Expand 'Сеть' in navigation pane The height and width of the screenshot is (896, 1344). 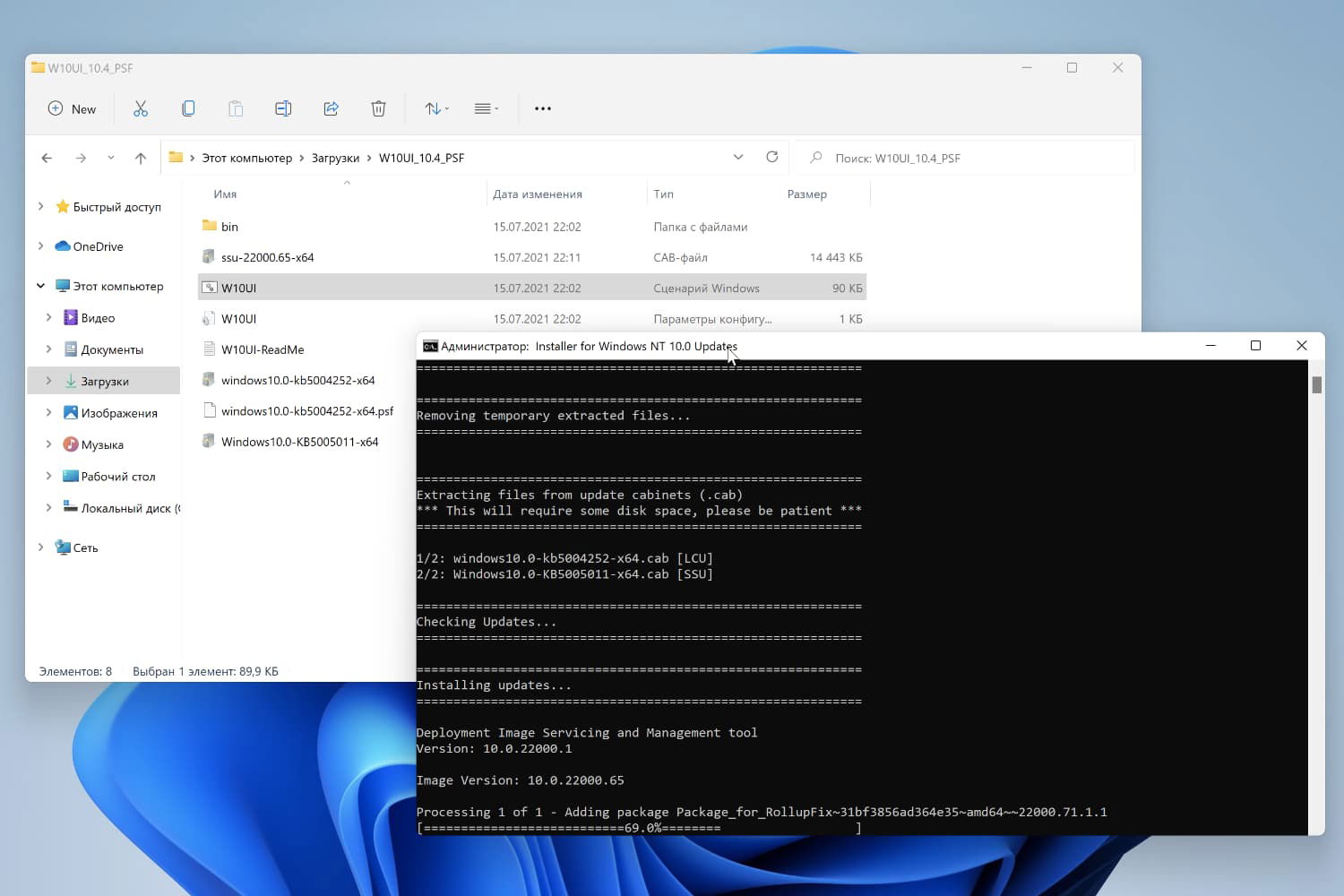40,547
